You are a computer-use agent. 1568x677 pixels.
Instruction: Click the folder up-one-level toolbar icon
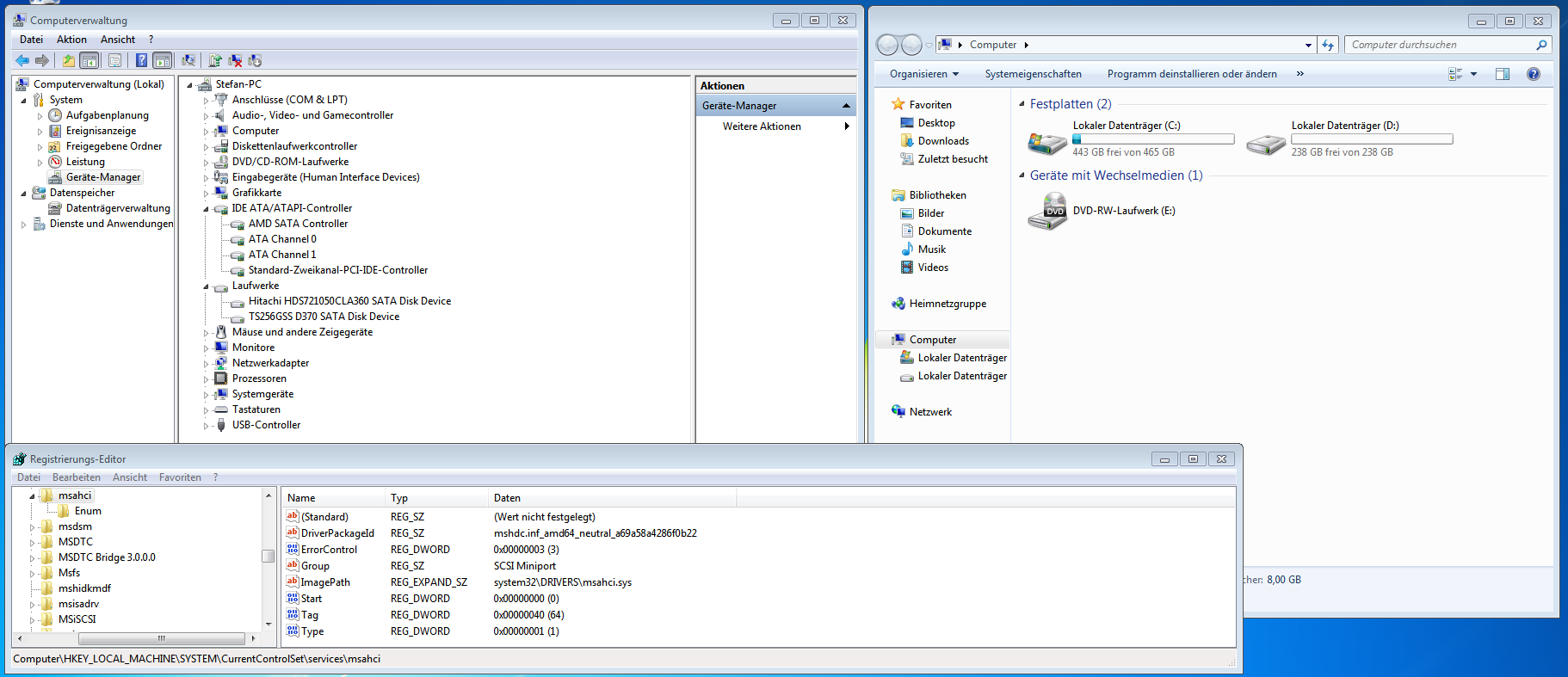pos(69,60)
